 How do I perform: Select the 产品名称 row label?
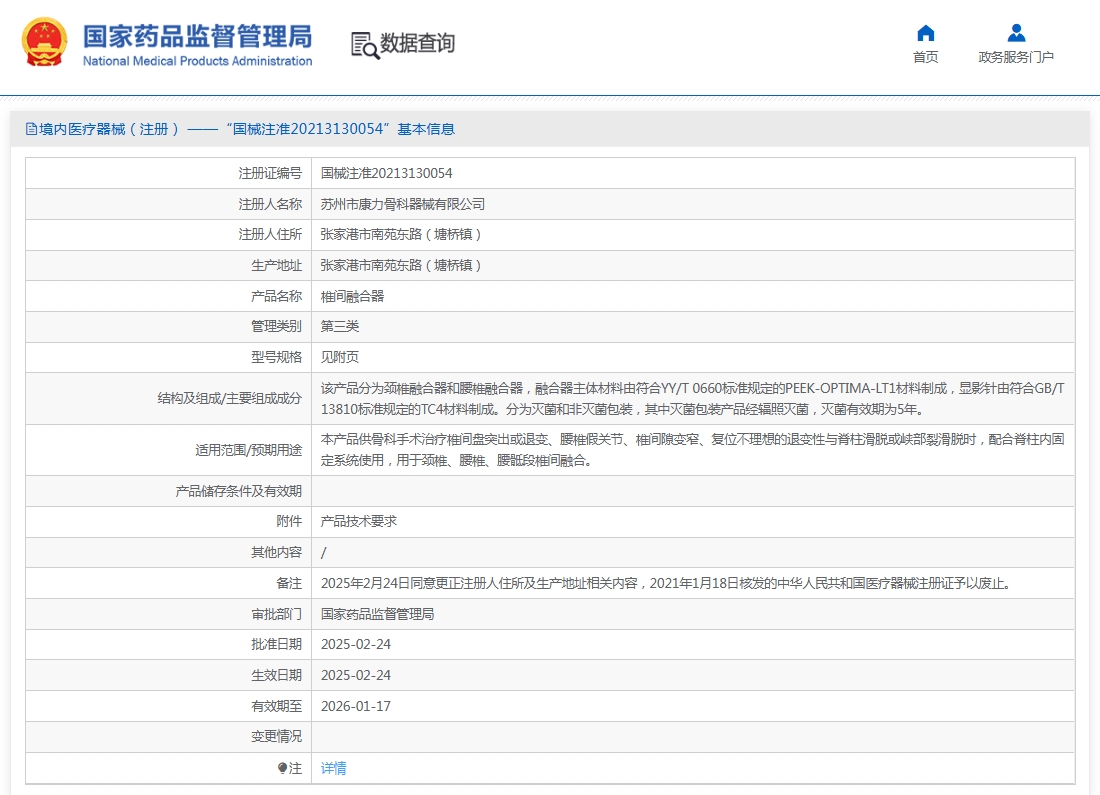point(276,296)
